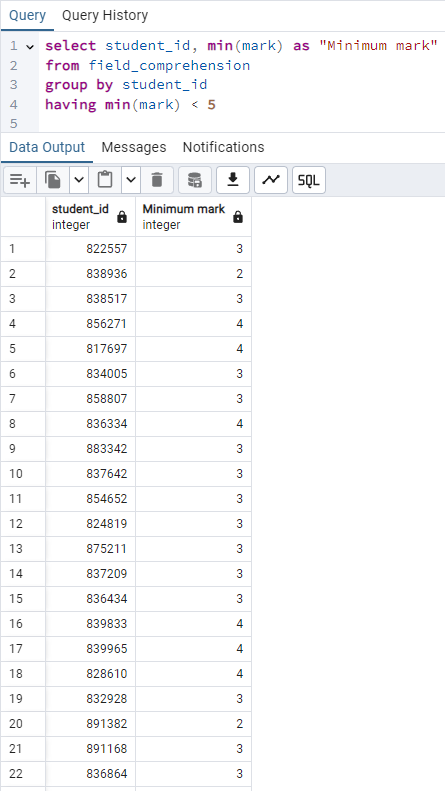Click the Graph visualiser icon
The width and height of the screenshot is (445, 791).
coord(271,180)
